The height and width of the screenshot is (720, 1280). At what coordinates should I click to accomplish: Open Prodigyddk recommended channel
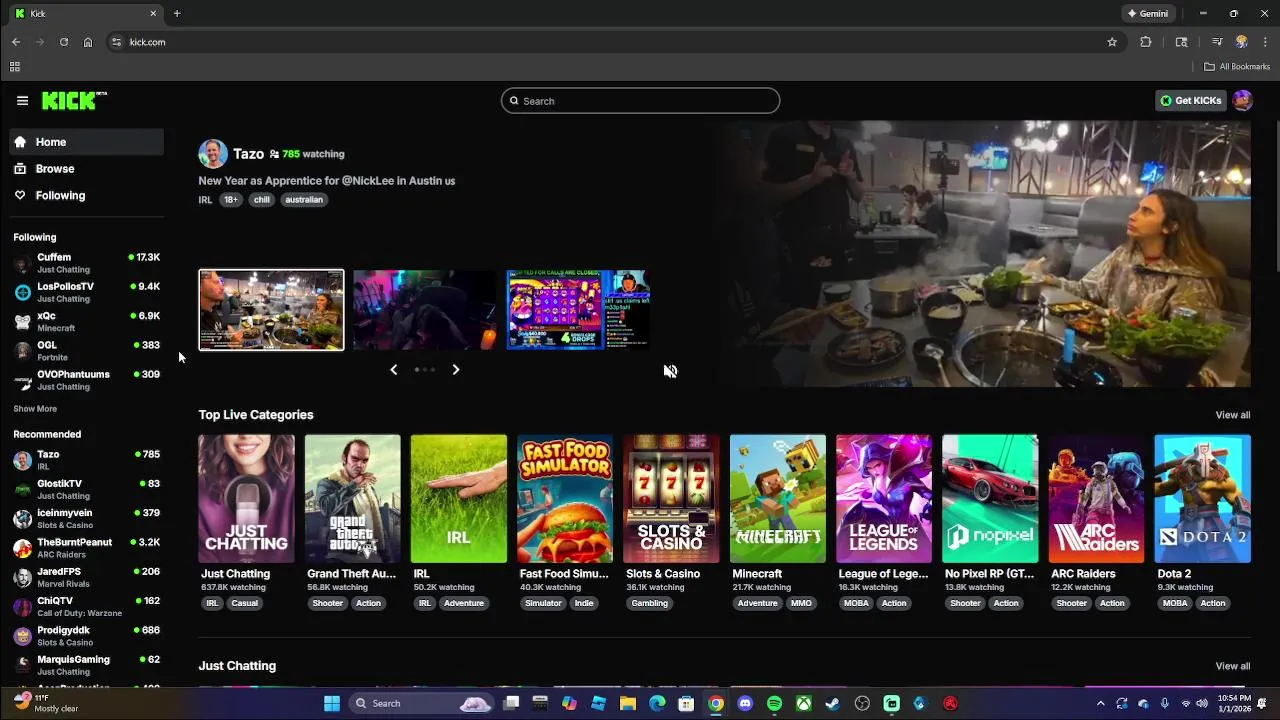click(86, 636)
